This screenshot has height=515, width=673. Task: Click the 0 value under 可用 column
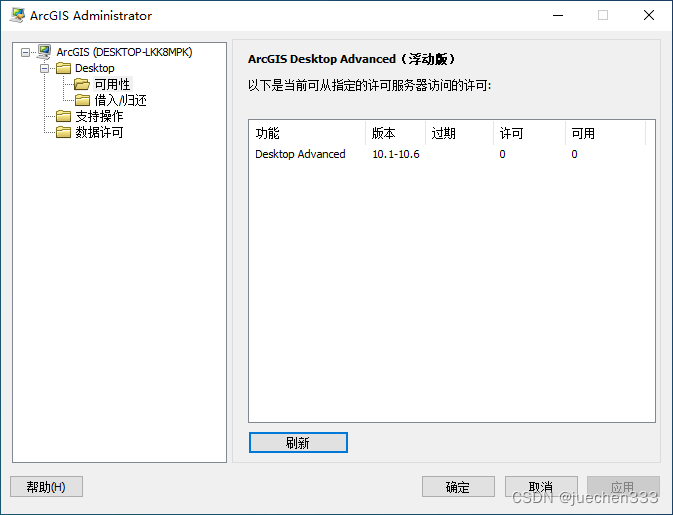(574, 154)
